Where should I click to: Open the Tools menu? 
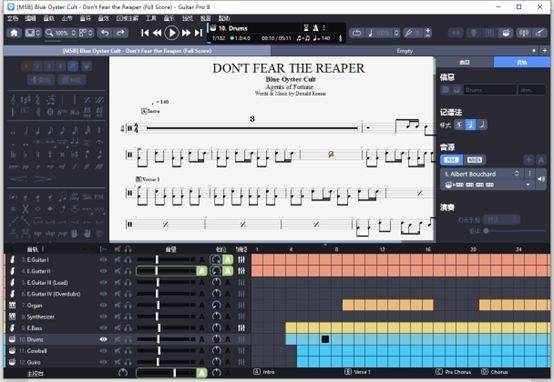[x=151, y=18]
